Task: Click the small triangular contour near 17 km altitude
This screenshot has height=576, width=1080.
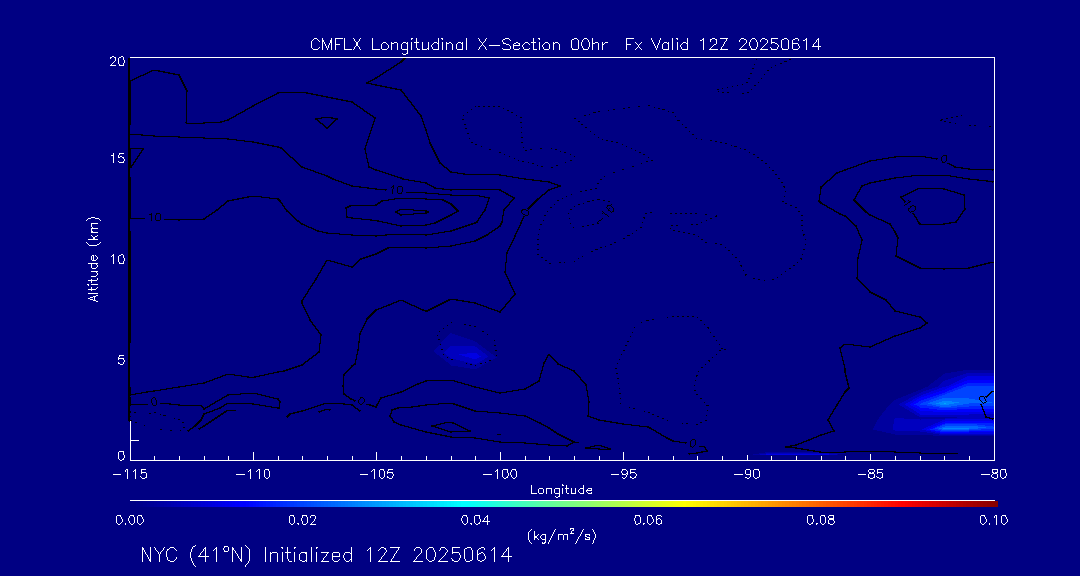Action: (x=326, y=123)
